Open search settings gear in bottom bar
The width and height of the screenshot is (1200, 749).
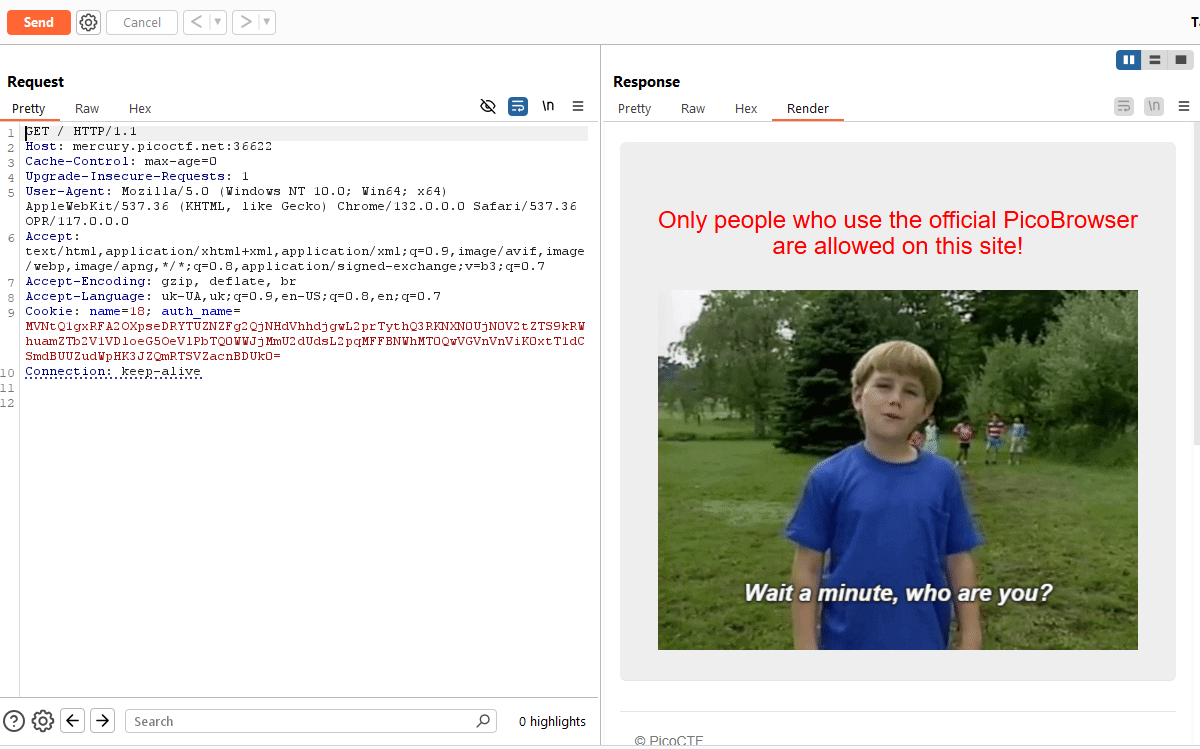[x=42, y=721]
